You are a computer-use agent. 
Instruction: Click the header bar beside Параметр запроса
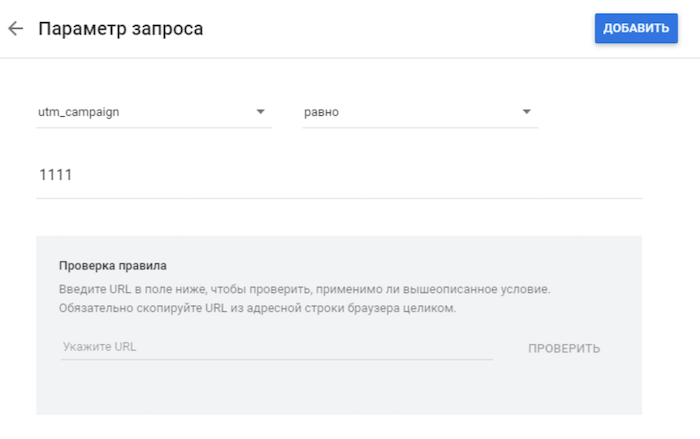click(x=397, y=29)
